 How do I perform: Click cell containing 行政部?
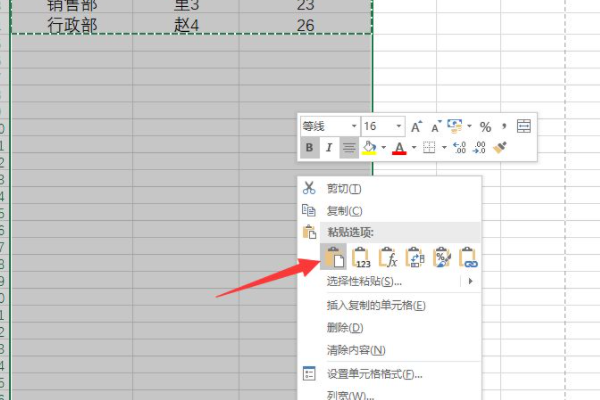point(72,25)
